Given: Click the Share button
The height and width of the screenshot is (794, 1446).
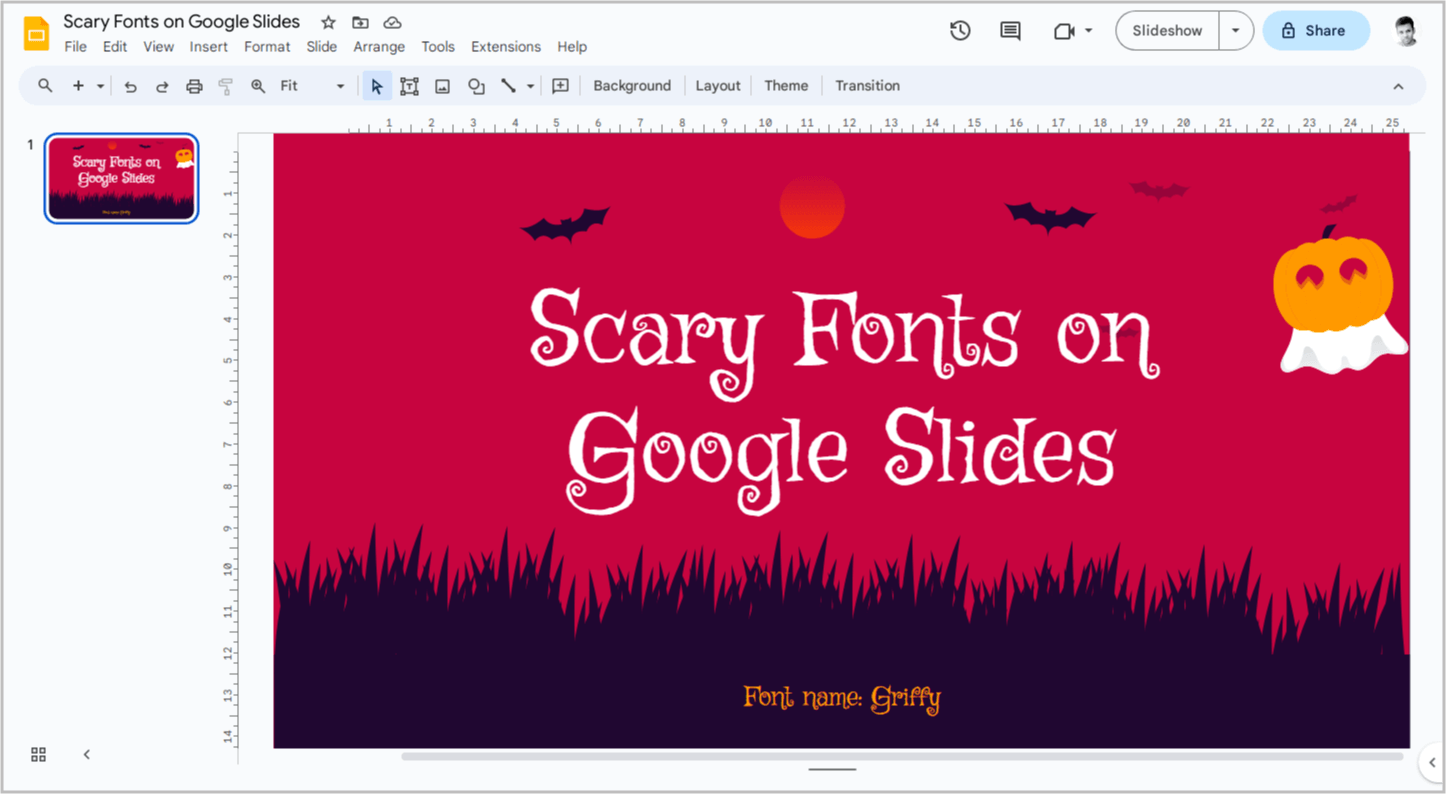Looking at the screenshot, I should pyautogui.click(x=1316, y=31).
